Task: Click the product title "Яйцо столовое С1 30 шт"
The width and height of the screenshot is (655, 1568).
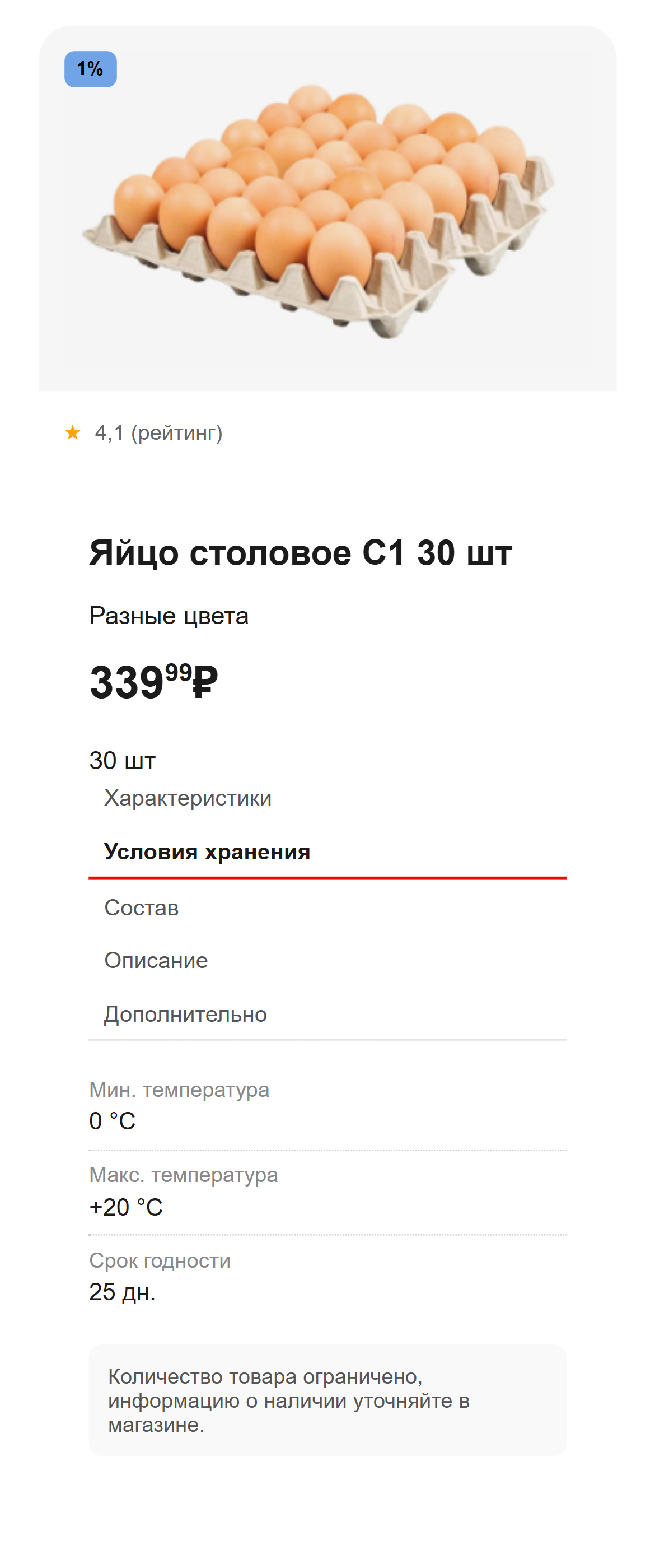Action: tap(301, 553)
